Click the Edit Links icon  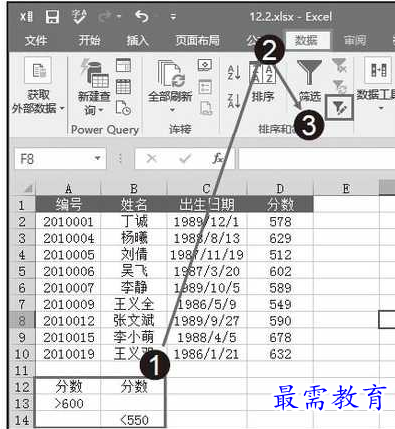[x=205, y=108]
